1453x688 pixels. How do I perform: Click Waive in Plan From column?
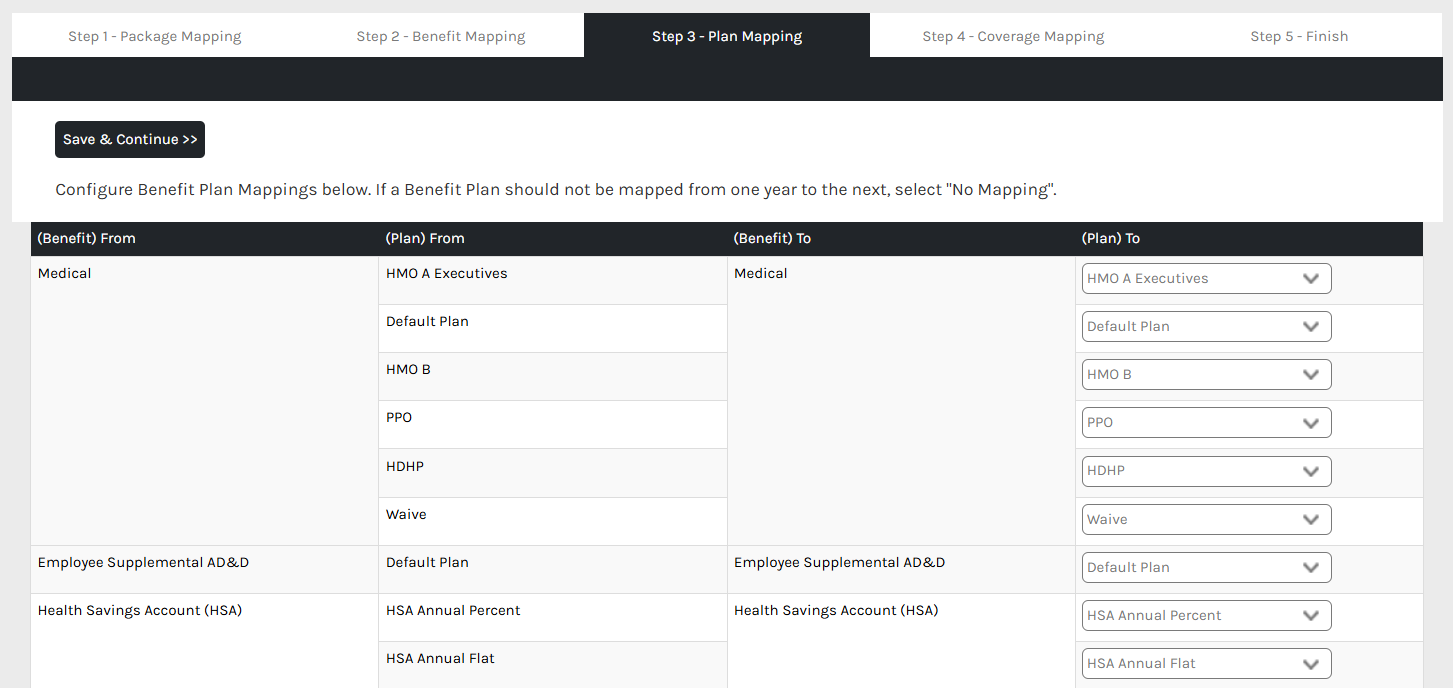click(406, 514)
